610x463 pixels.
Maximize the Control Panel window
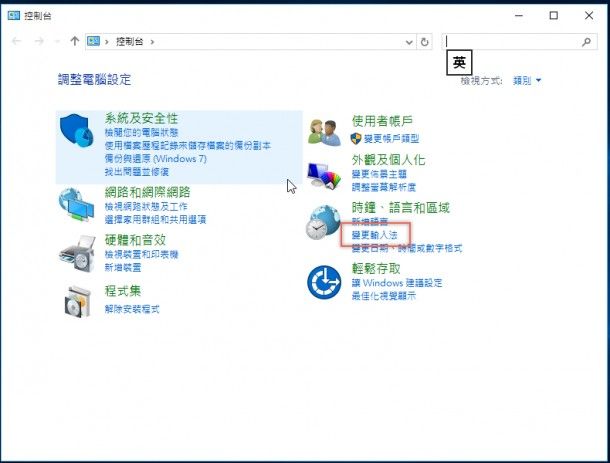pyautogui.click(x=554, y=16)
